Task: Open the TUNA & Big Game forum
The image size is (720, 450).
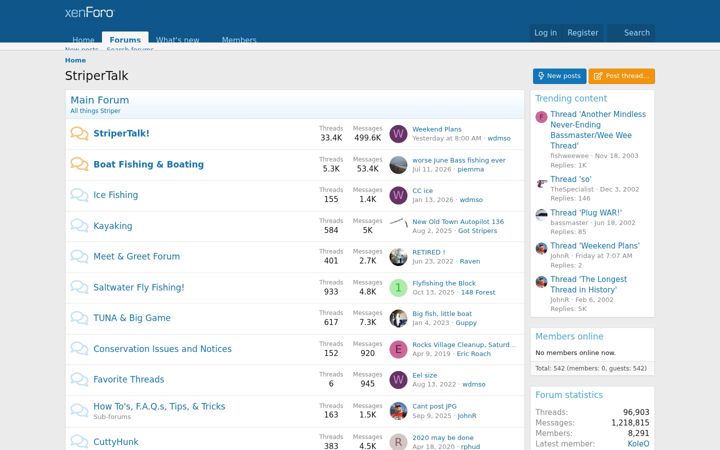Action: [x=132, y=318]
